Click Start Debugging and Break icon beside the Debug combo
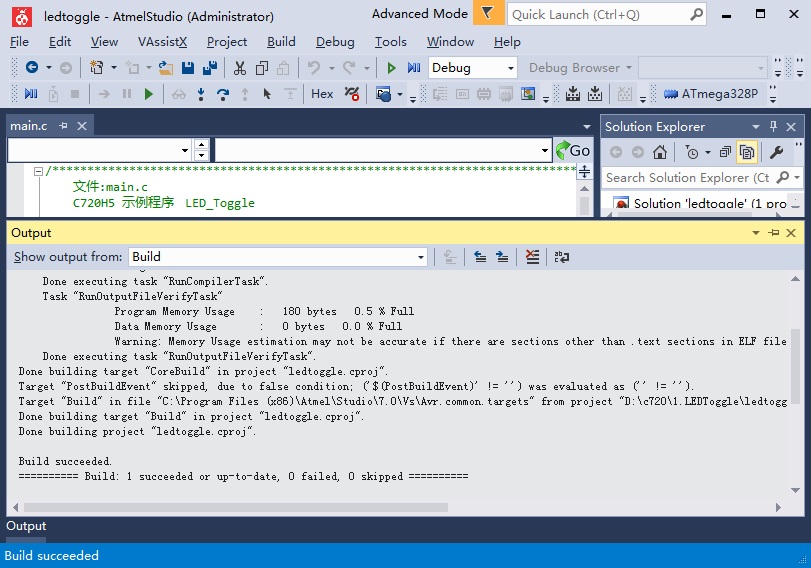Screen dimensions: 811x568 (414, 68)
